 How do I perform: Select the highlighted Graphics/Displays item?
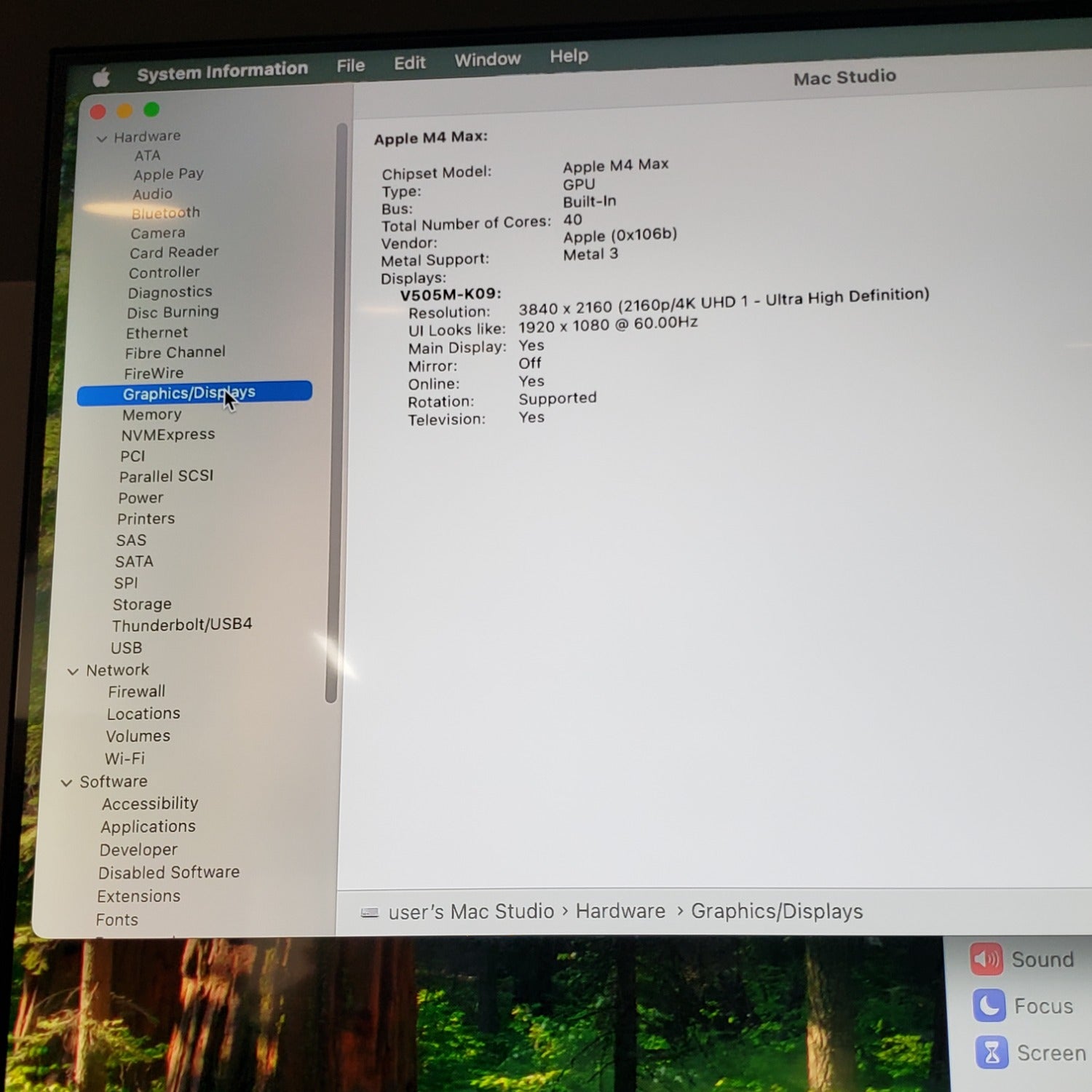click(194, 393)
